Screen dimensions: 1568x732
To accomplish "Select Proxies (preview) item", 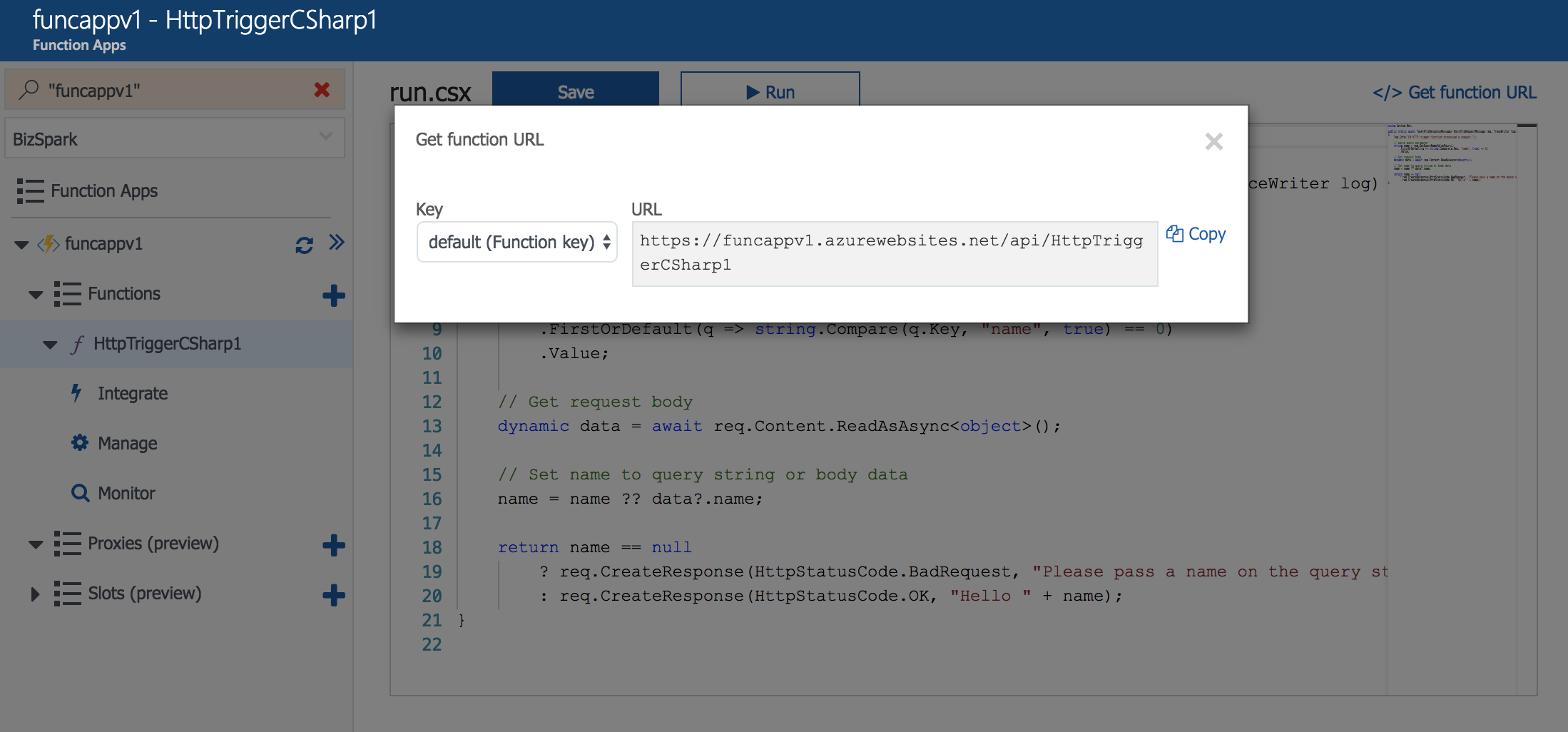I will tap(153, 544).
